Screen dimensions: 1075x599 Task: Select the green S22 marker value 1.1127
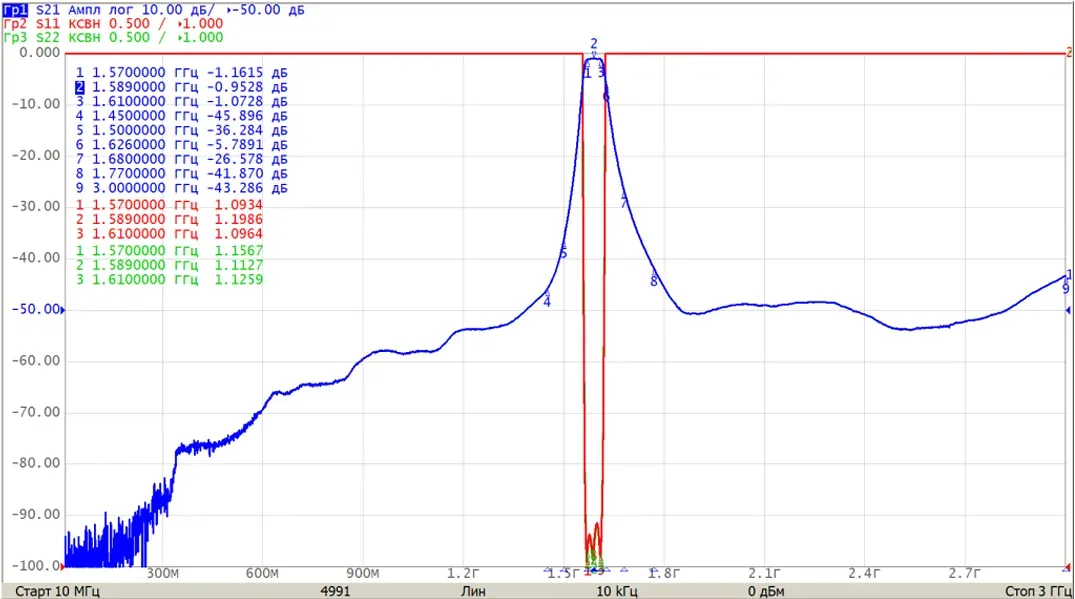tap(239, 265)
